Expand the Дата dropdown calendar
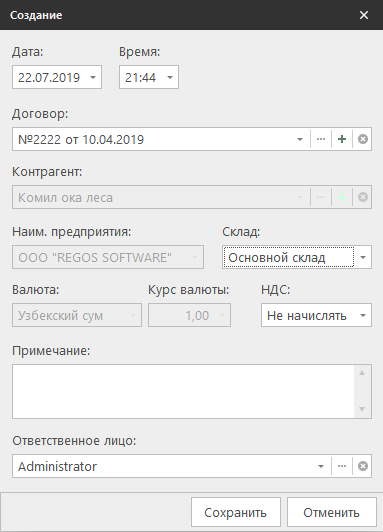The width and height of the screenshot is (383, 532). [x=93, y=77]
